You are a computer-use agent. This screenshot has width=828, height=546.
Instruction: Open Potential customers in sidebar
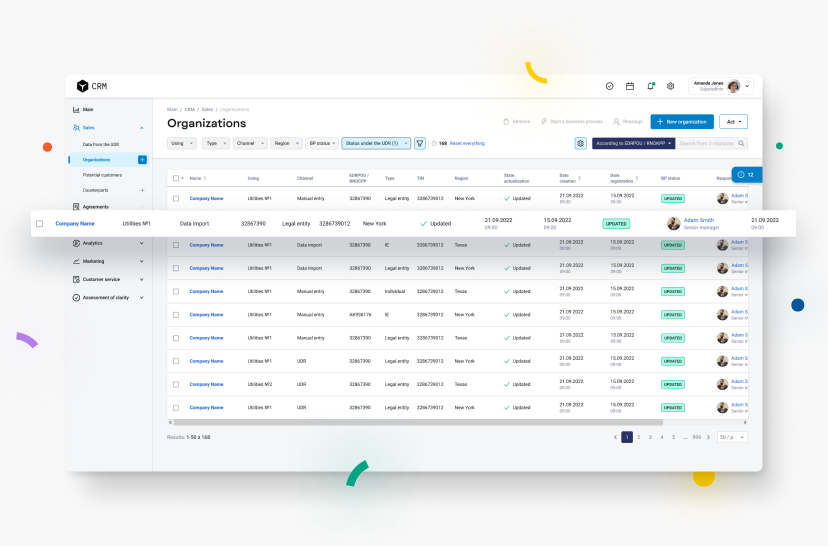(102, 175)
